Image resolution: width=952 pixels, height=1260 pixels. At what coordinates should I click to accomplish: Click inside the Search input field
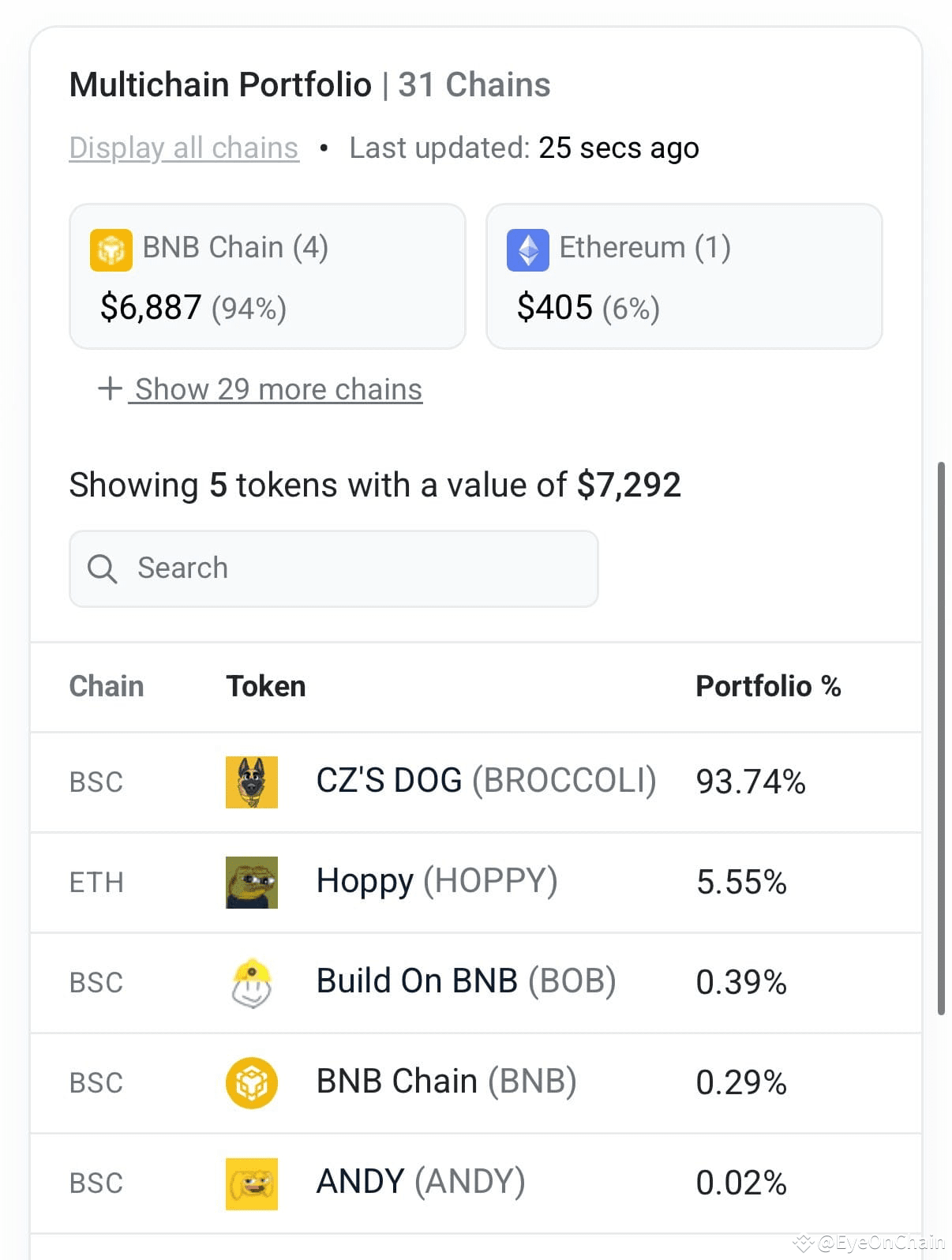pyautogui.click(x=332, y=568)
